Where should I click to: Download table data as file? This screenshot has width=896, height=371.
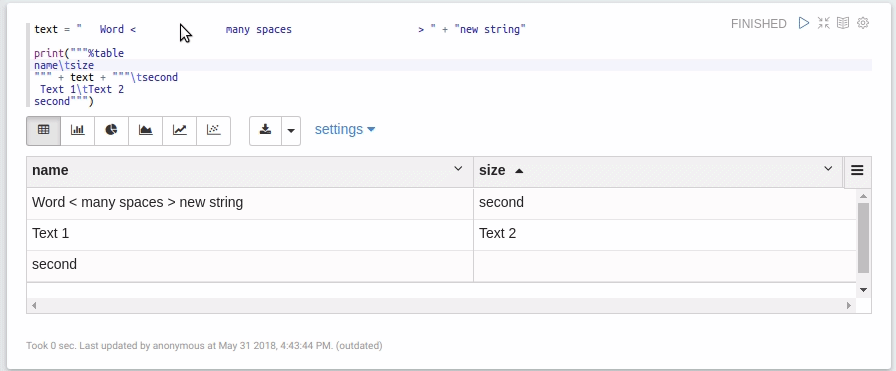(265, 130)
